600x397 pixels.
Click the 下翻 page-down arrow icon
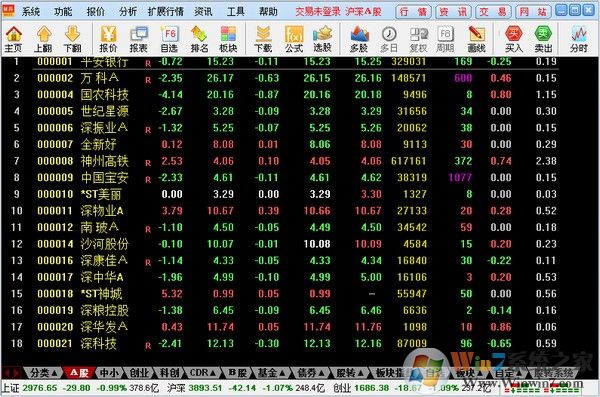[x=72, y=39]
